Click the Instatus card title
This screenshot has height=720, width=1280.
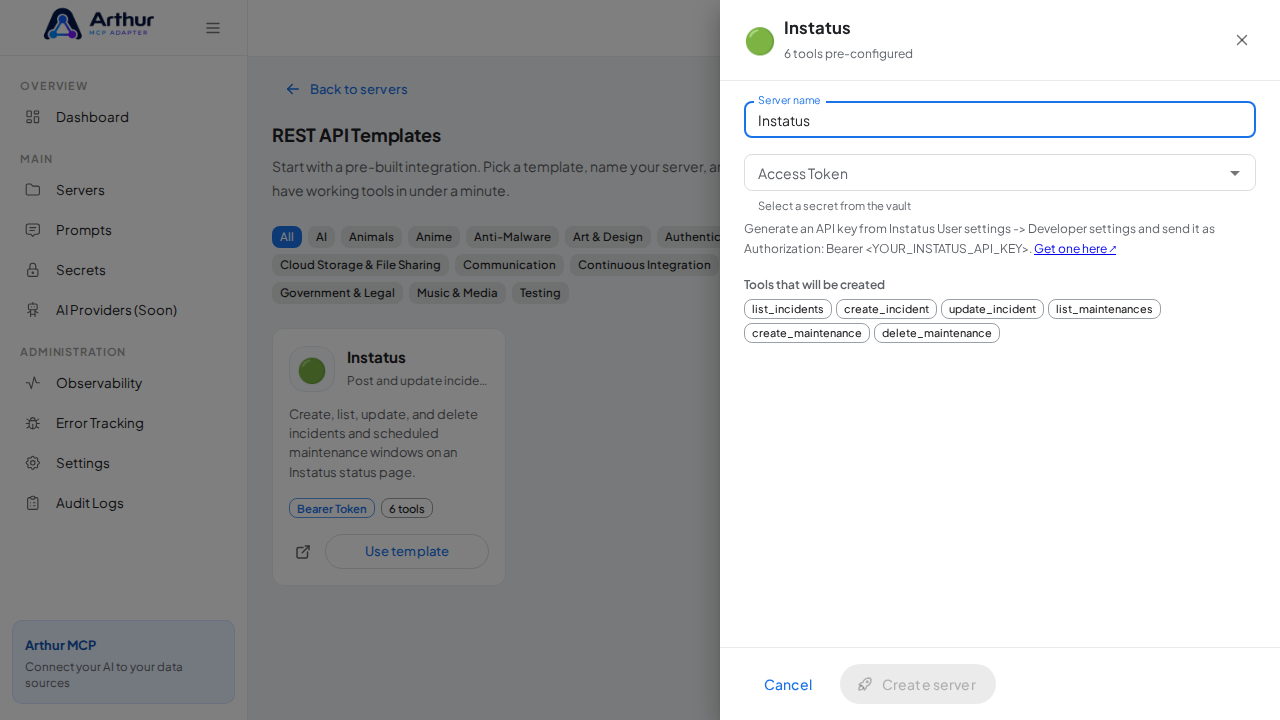(x=376, y=357)
